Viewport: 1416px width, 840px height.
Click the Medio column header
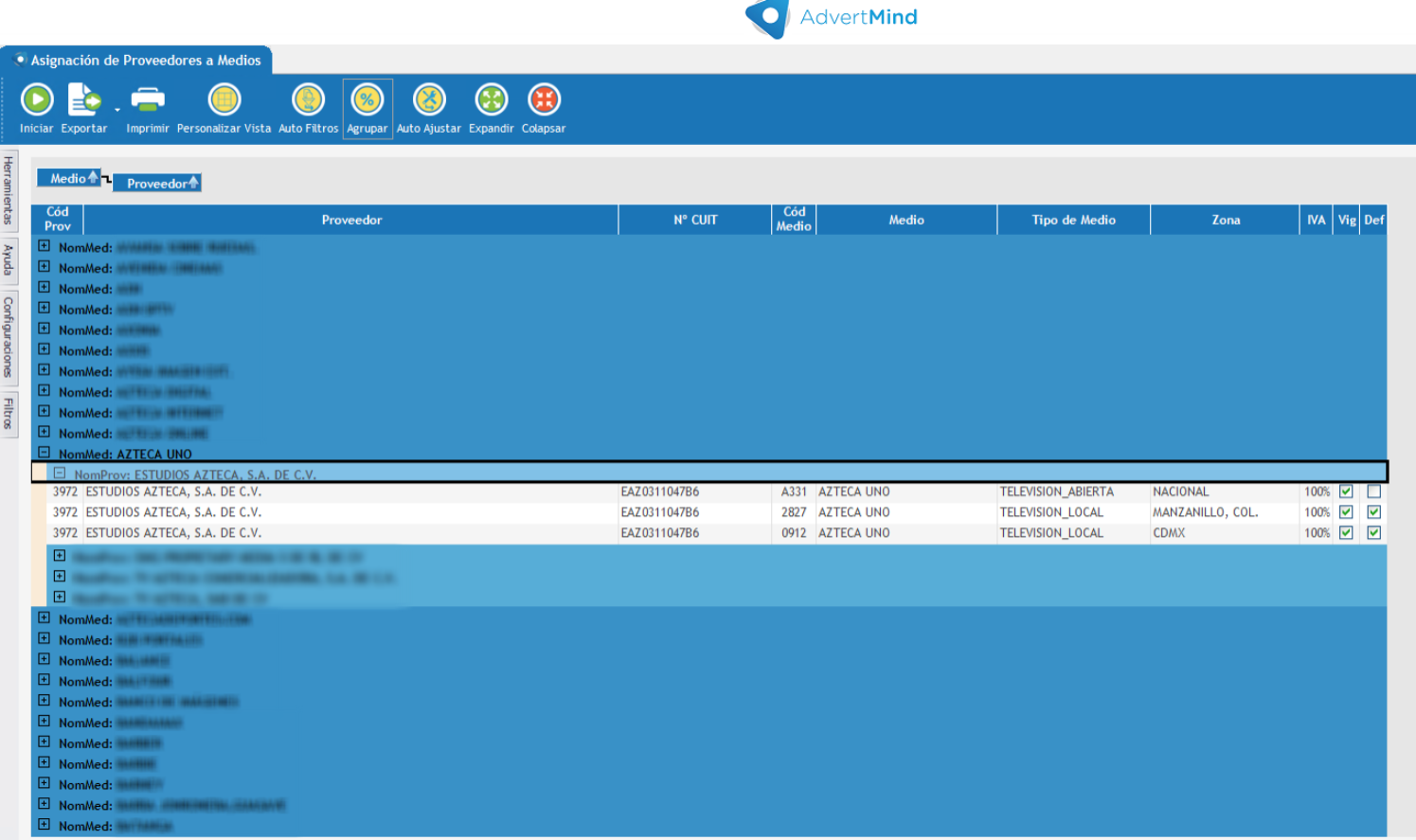[906, 220]
